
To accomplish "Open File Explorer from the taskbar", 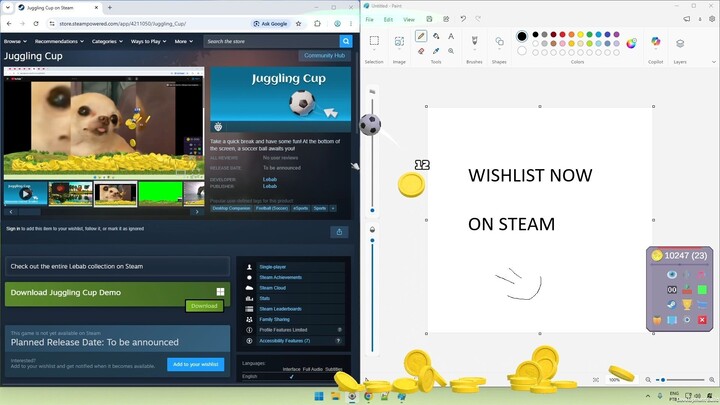I will [335, 396].
